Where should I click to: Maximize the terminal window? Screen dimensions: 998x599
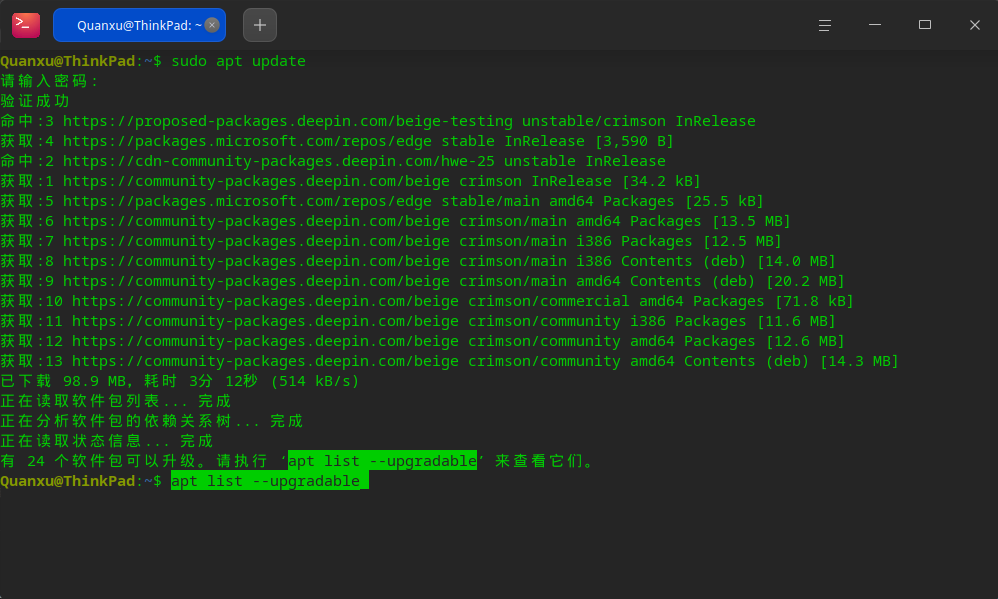click(925, 25)
